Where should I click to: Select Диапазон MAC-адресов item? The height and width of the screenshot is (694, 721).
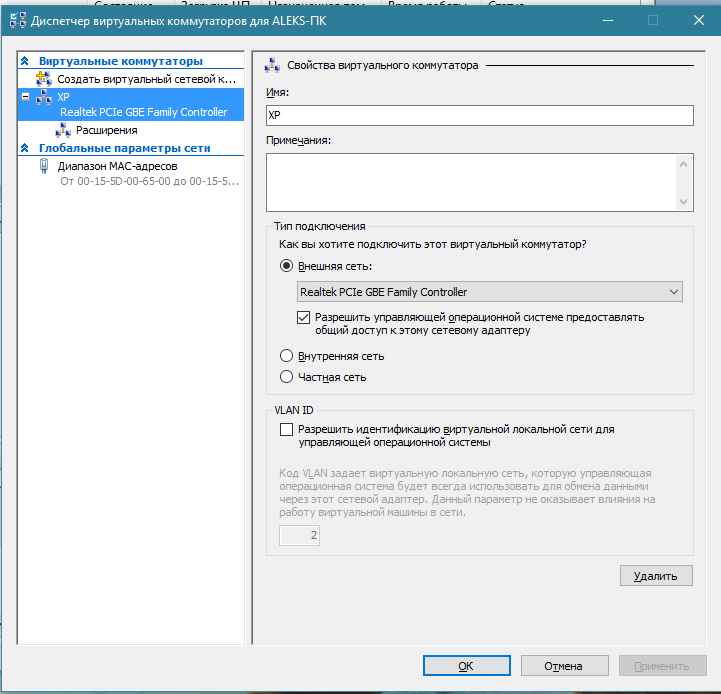pos(117,166)
